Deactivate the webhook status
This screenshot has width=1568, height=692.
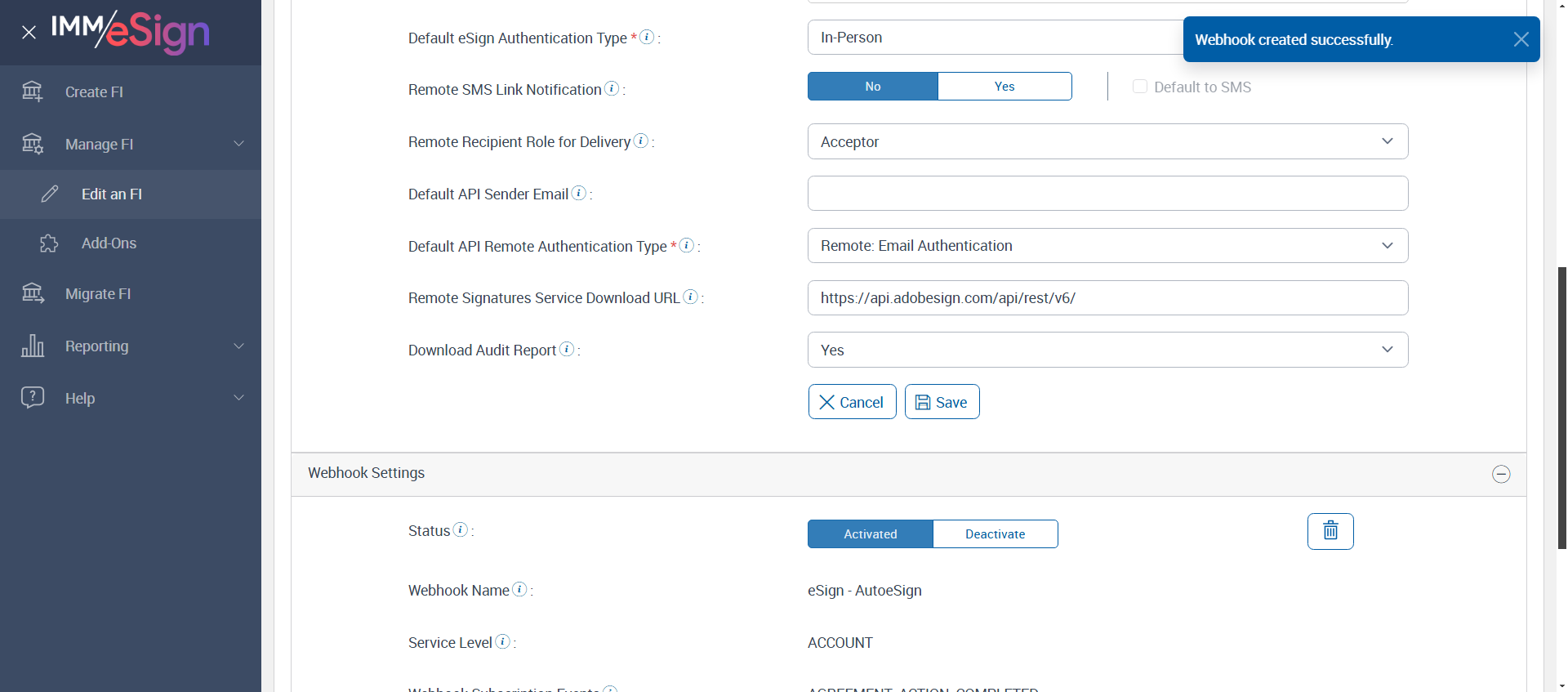995,534
